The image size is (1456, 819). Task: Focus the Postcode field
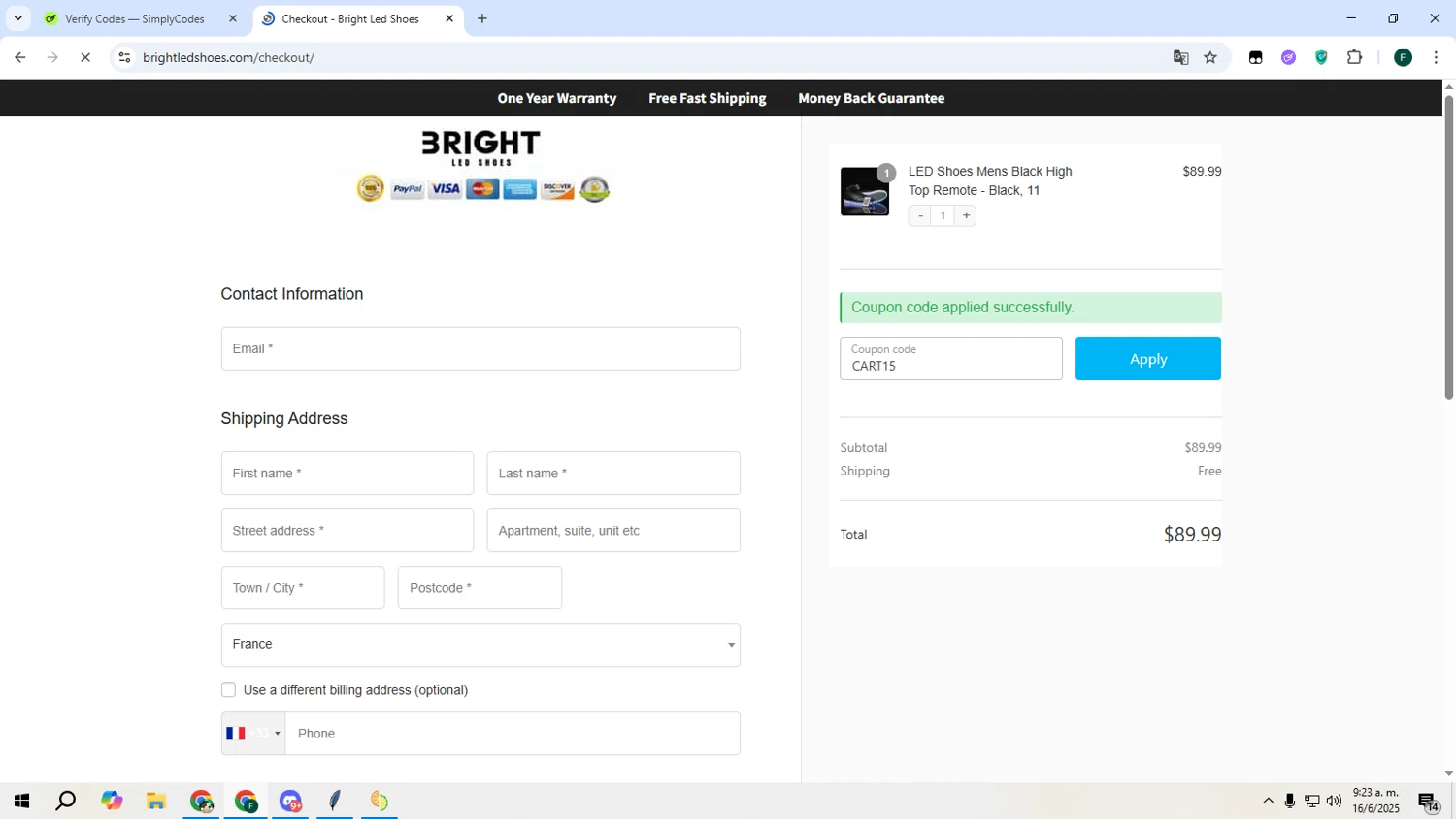(480, 587)
